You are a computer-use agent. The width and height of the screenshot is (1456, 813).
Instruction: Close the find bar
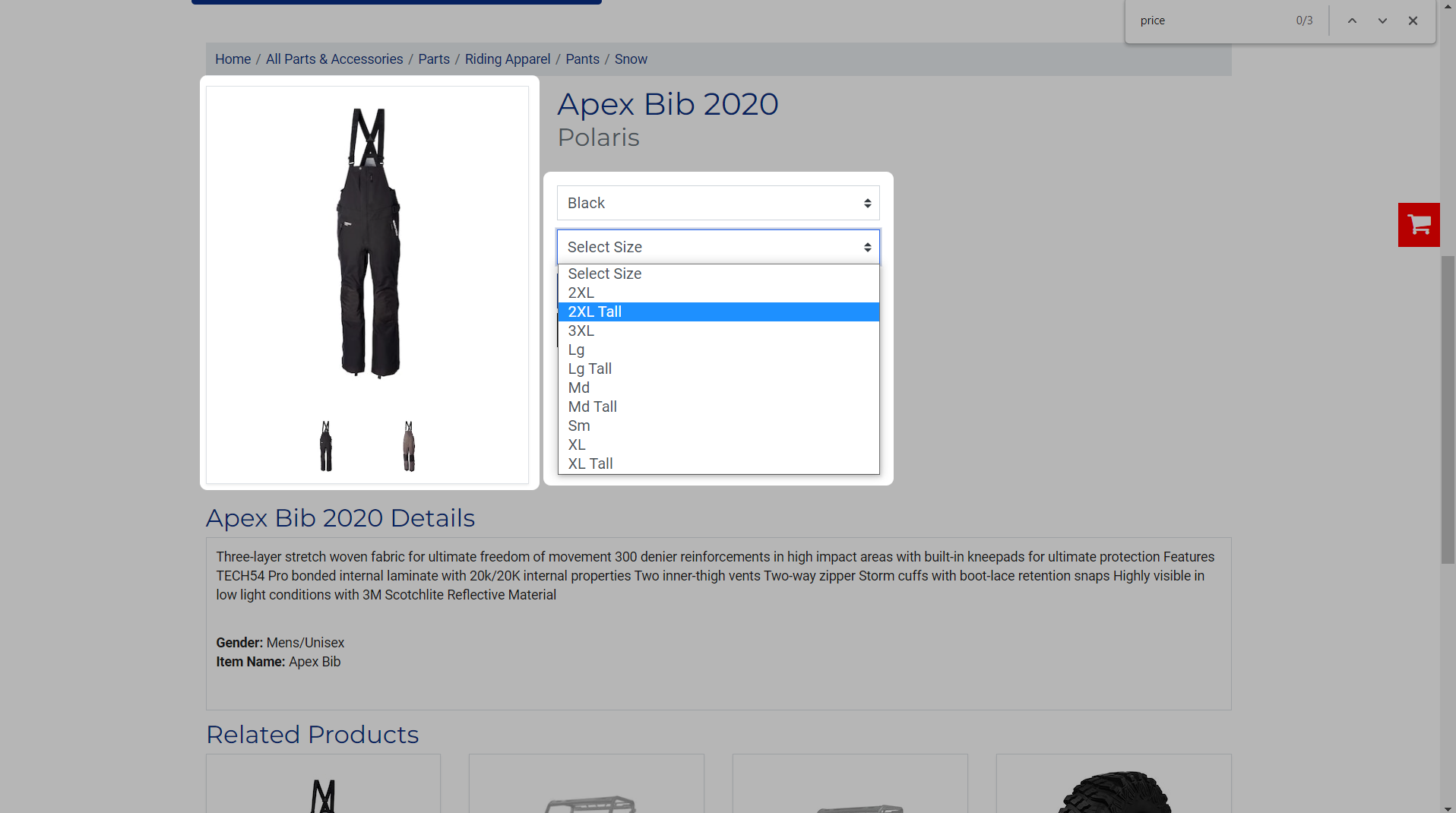coord(1413,21)
